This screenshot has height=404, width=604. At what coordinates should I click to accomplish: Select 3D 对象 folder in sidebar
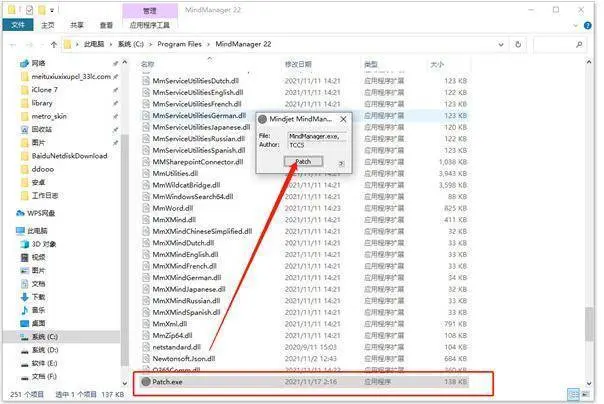click(x=46, y=242)
